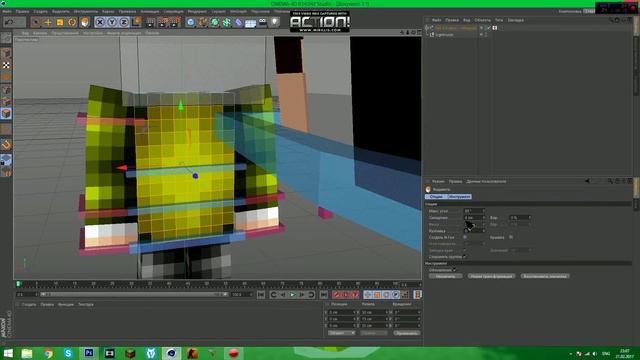Click the Make Editable icon
This screenshot has width=640, height=360.
(6, 38)
